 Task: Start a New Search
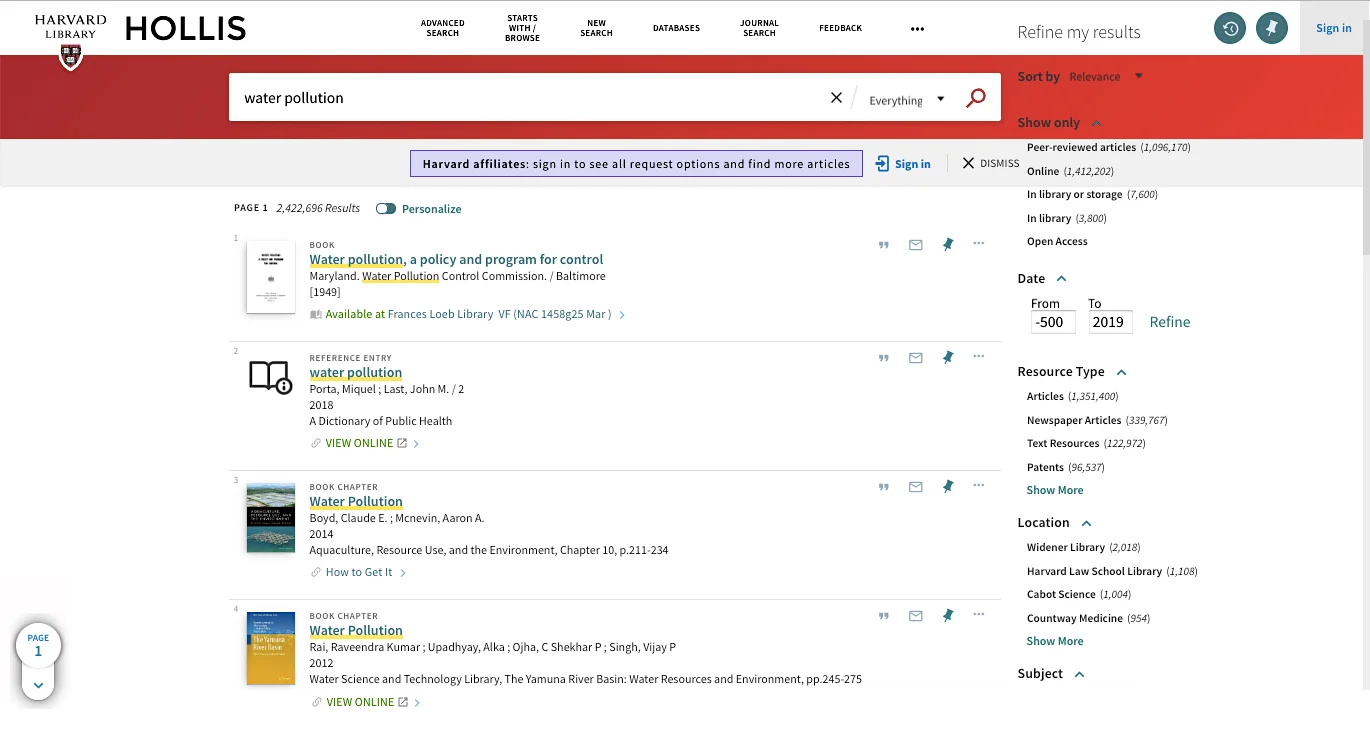pos(596,28)
